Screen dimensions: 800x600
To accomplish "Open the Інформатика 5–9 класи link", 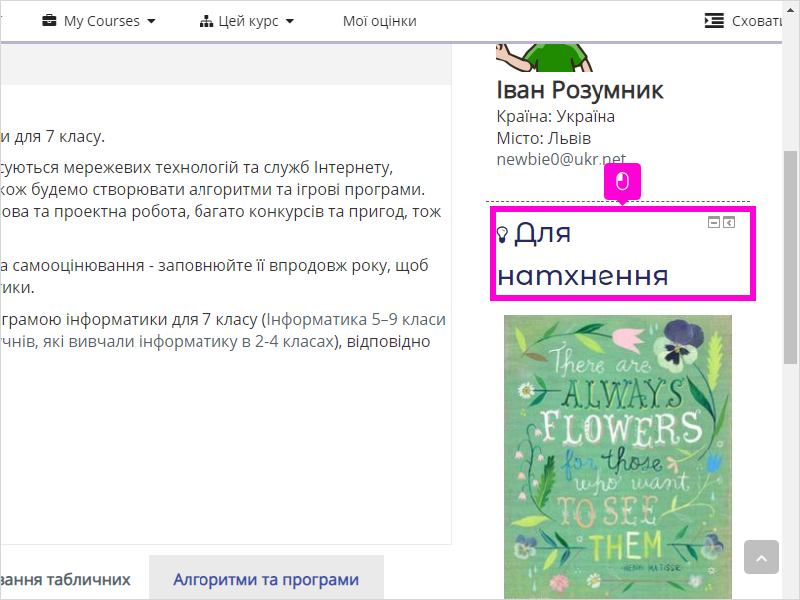I will pyautogui.click(x=356, y=319).
